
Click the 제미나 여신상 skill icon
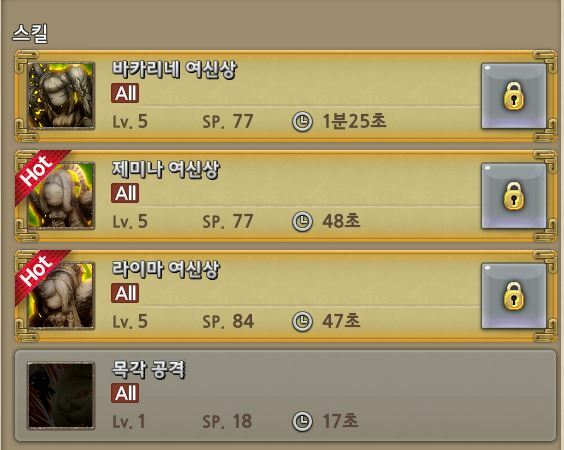click(x=61, y=195)
